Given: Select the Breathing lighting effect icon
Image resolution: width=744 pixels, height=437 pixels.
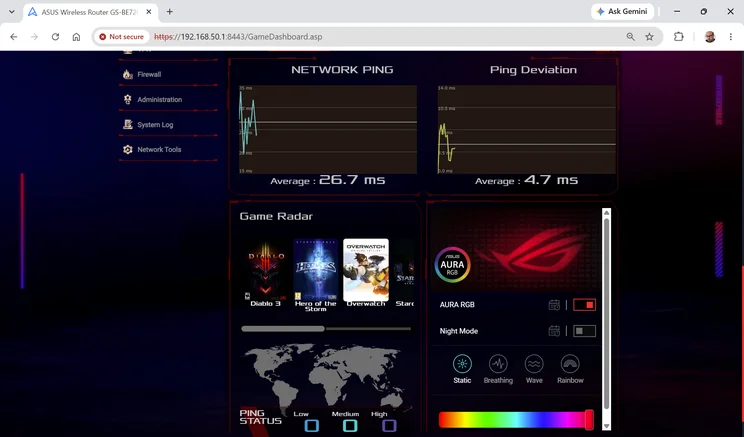Looking at the screenshot, I should pyautogui.click(x=498, y=364).
